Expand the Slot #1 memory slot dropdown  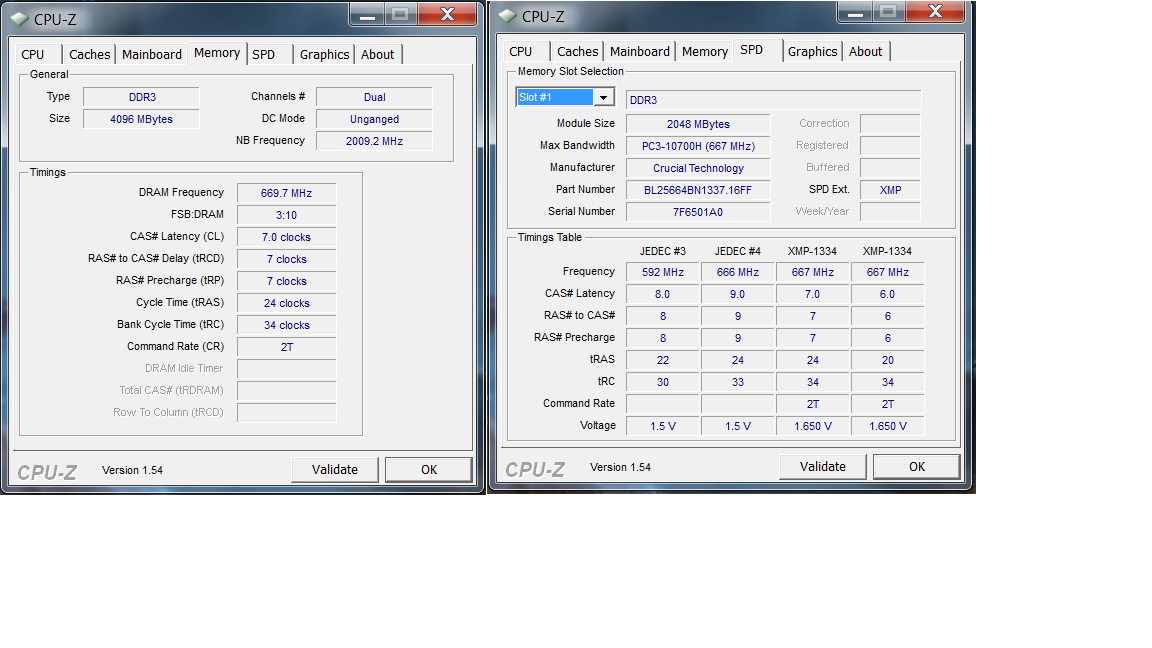[x=603, y=98]
